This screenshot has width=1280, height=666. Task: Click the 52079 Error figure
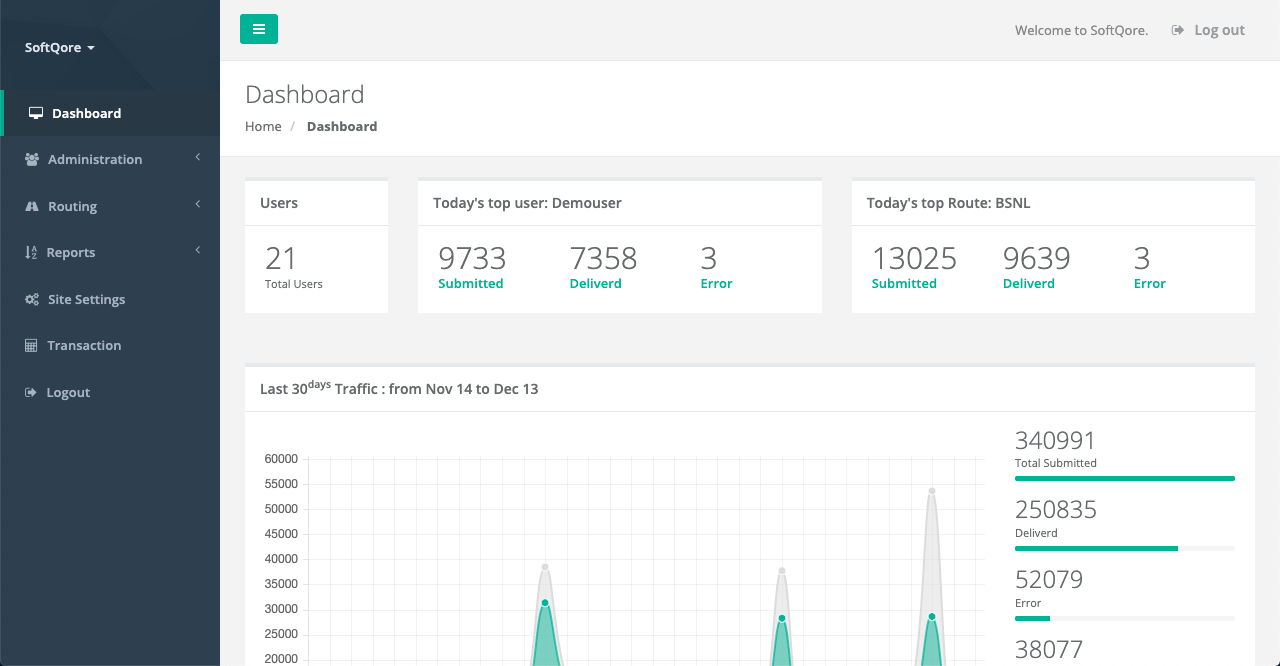pos(1049,580)
